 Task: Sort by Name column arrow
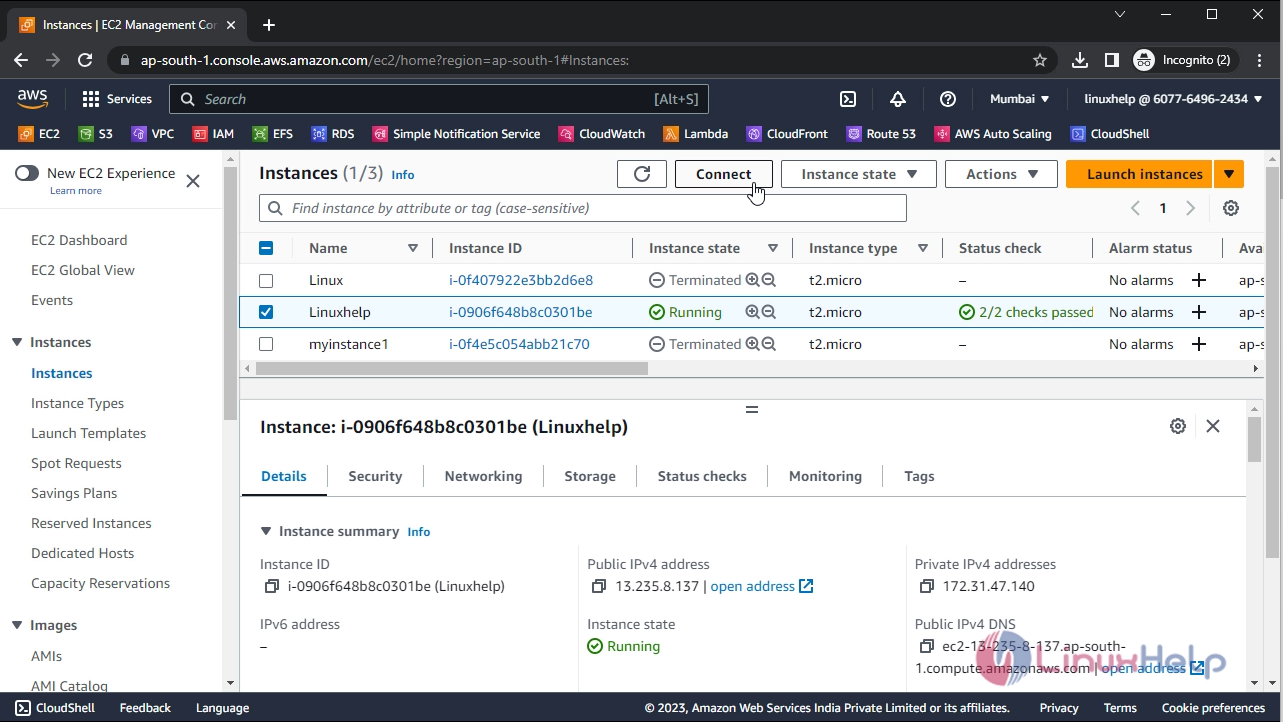[x=413, y=248]
